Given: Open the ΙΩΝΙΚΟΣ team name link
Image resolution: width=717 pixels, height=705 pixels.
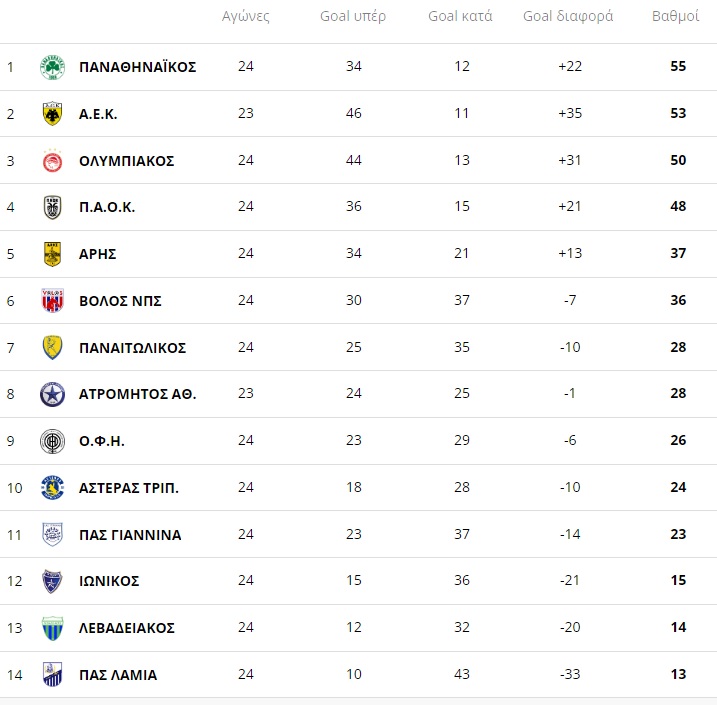Looking at the screenshot, I should coord(109,581).
